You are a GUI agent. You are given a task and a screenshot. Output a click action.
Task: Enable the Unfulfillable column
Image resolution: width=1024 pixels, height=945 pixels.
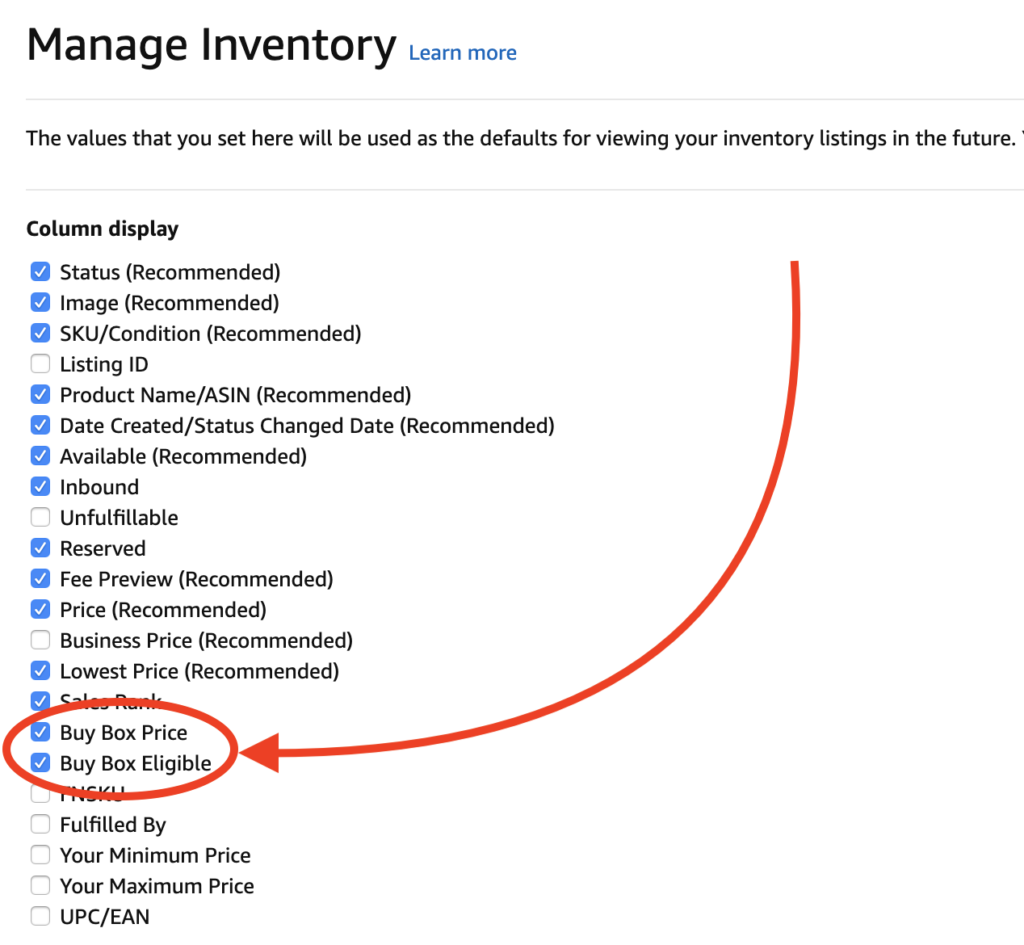40,517
